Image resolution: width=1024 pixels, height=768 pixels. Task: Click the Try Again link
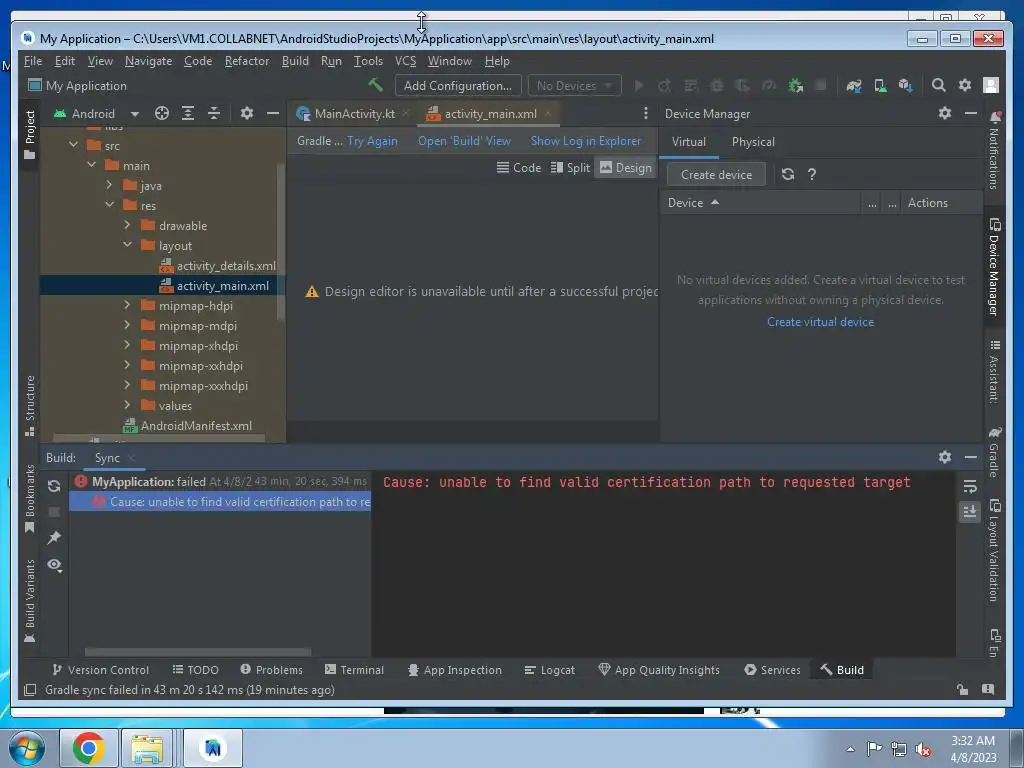[372, 141]
